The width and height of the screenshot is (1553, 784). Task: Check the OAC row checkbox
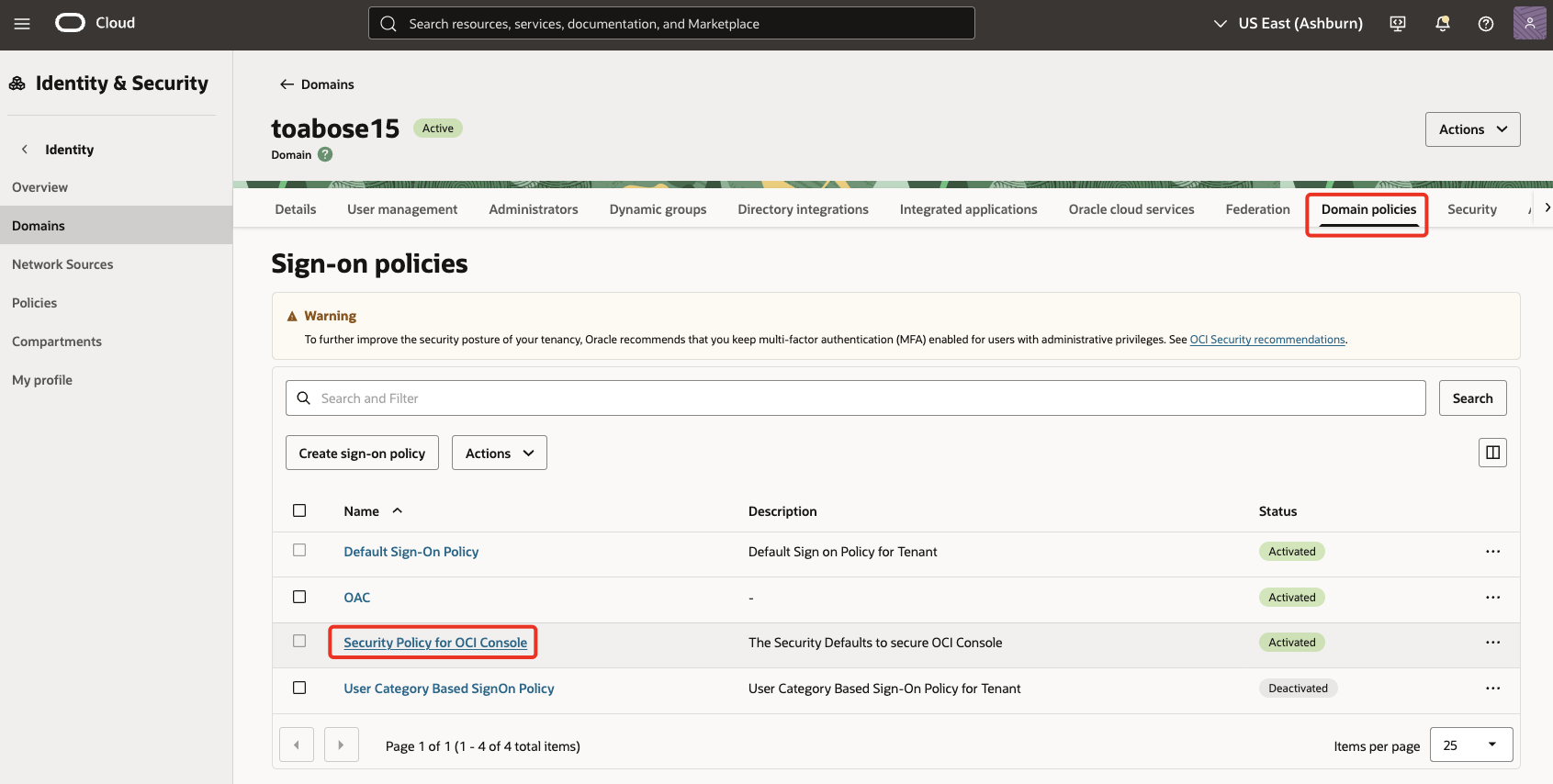coord(299,597)
